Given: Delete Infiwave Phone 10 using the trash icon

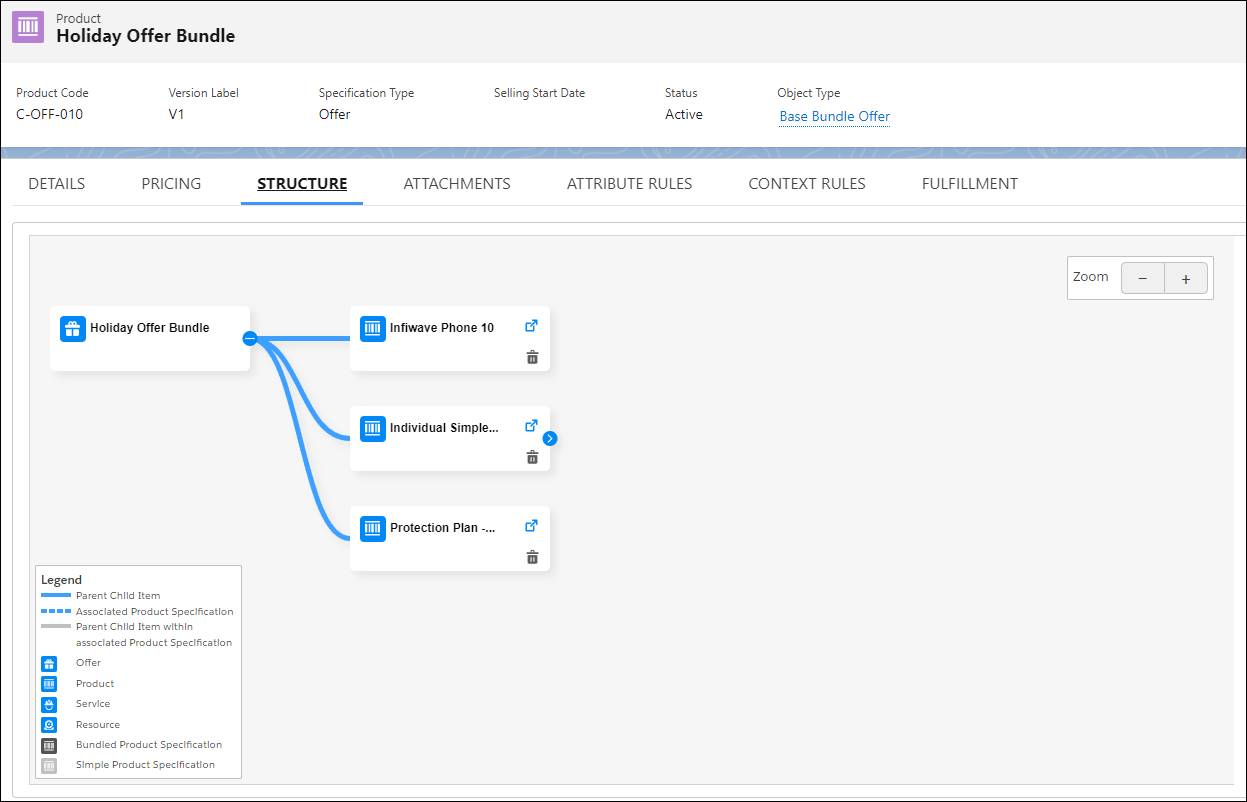Looking at the screenshot, I should 532,356.
